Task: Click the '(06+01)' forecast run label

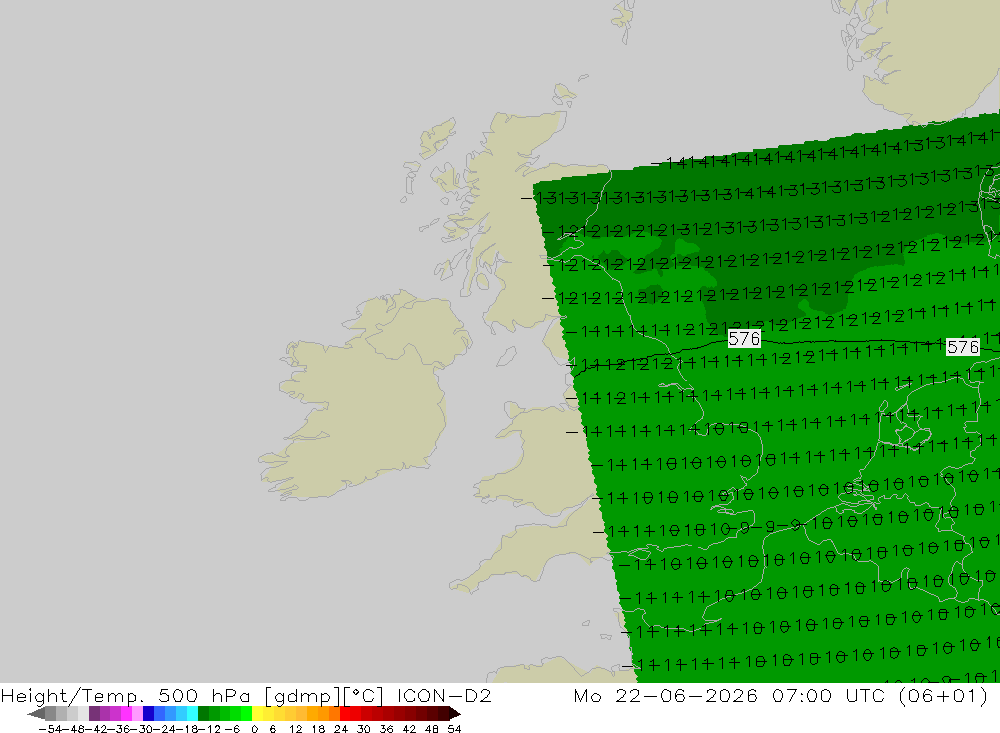Action: coord(944,695)
